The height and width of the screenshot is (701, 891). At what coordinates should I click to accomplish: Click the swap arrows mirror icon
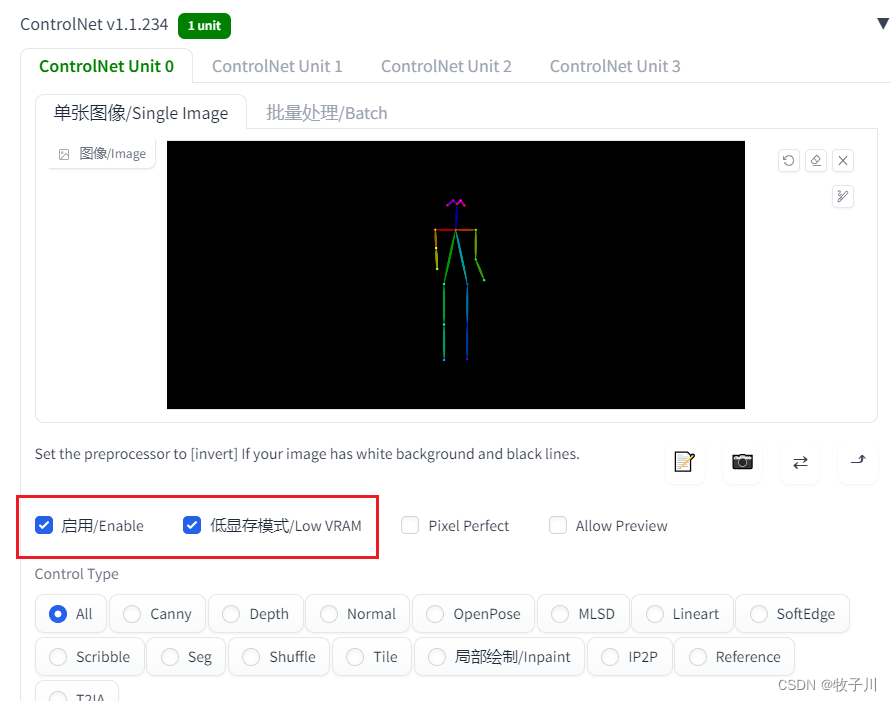[x=801, y=462]
